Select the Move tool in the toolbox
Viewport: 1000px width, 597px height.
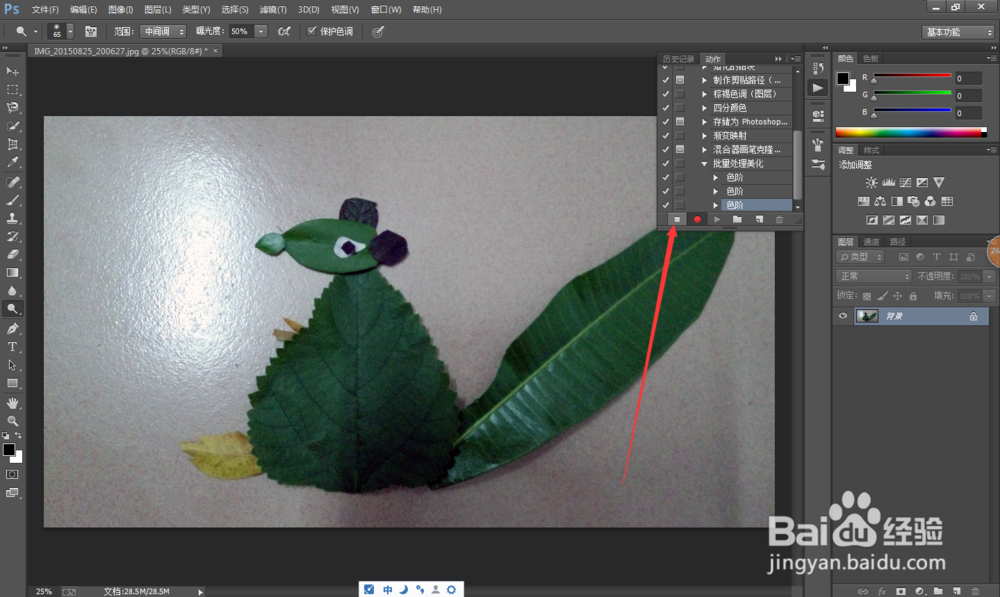(12, 71)
